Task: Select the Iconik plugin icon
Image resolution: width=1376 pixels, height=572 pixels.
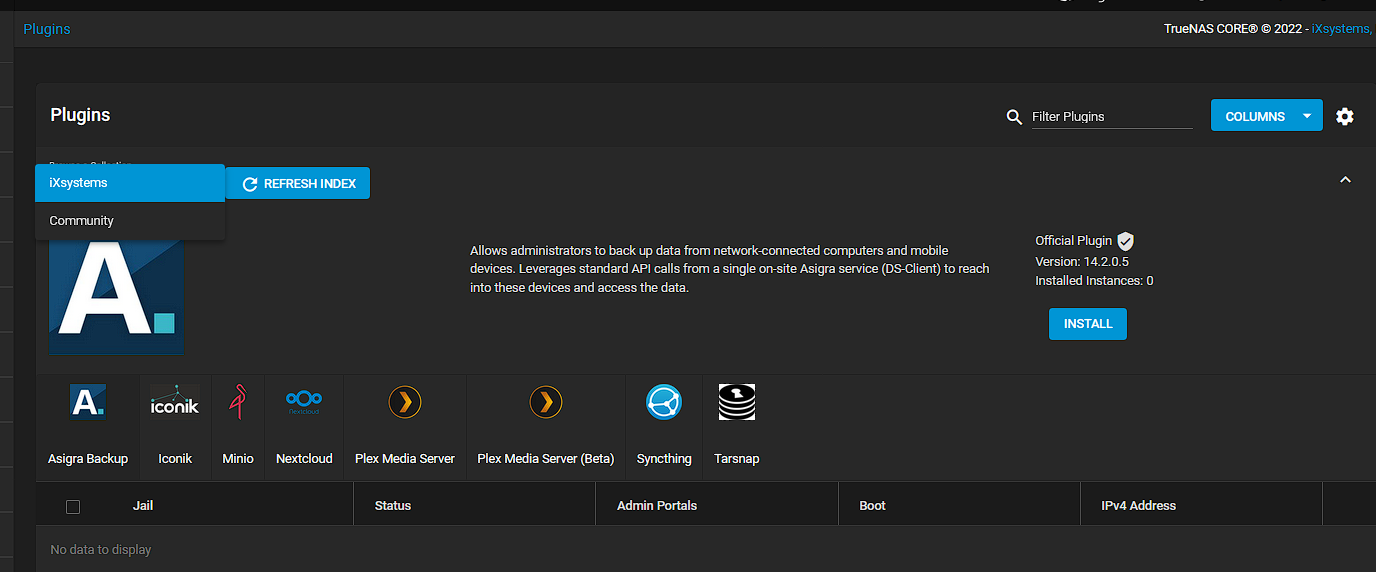Action: (x=175, y=402)
